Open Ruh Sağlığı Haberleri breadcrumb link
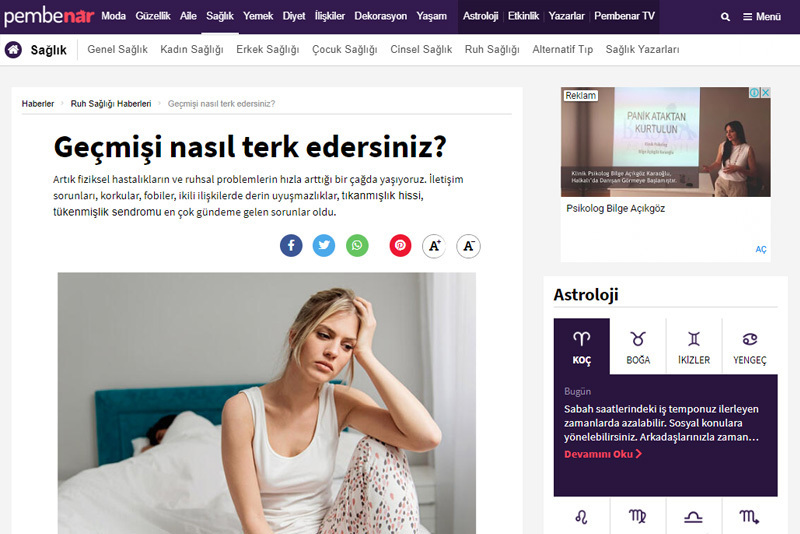 point(111,104)
